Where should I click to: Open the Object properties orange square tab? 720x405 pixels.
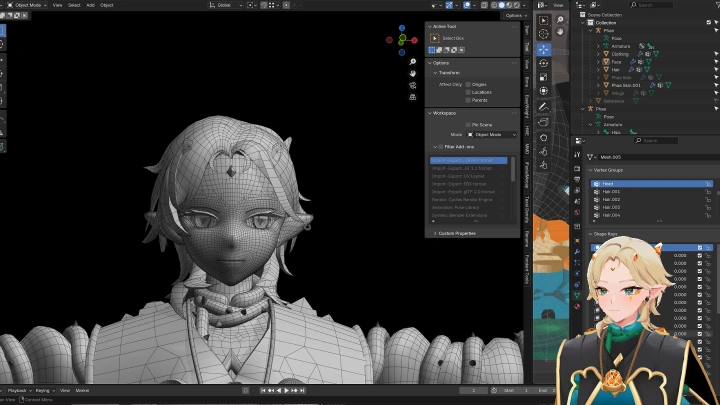pos(577,241)
